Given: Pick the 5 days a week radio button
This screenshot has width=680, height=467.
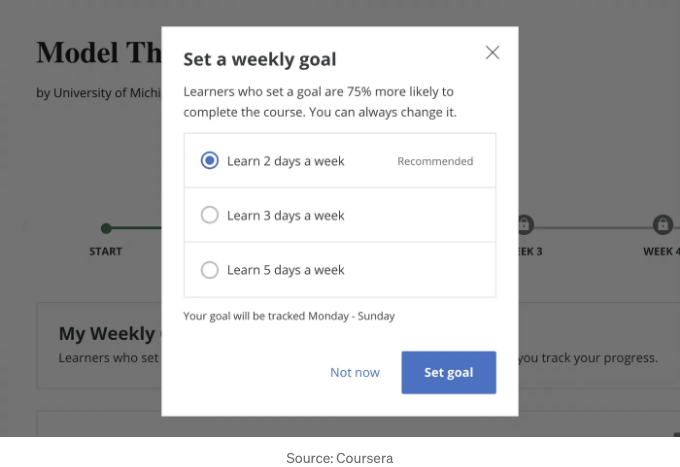Looking at the screenshot, I should point(209,269).
